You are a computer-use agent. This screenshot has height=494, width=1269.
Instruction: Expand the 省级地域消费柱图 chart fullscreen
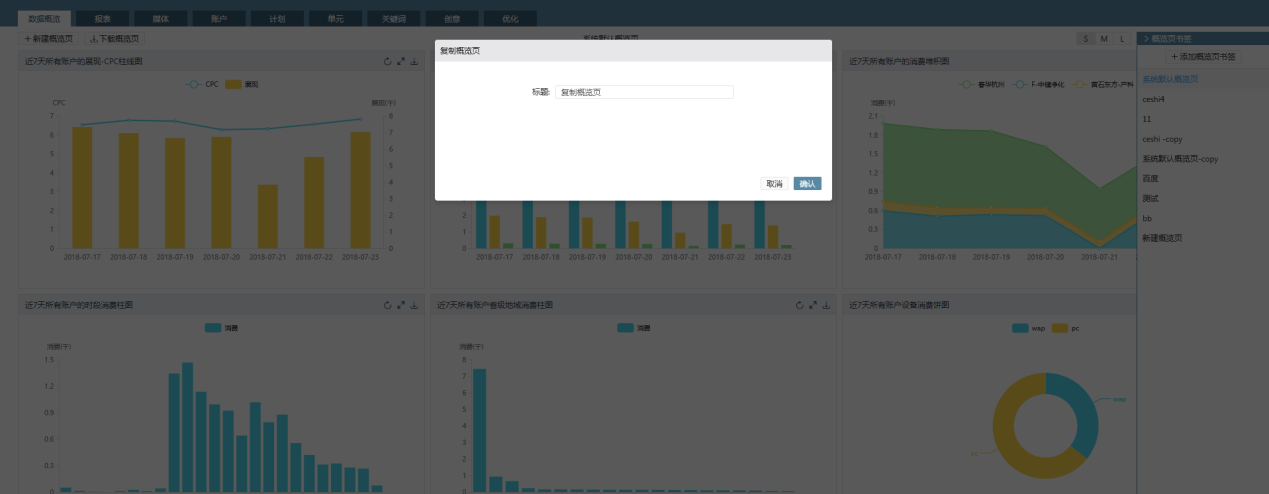click(x=813, y=305)
